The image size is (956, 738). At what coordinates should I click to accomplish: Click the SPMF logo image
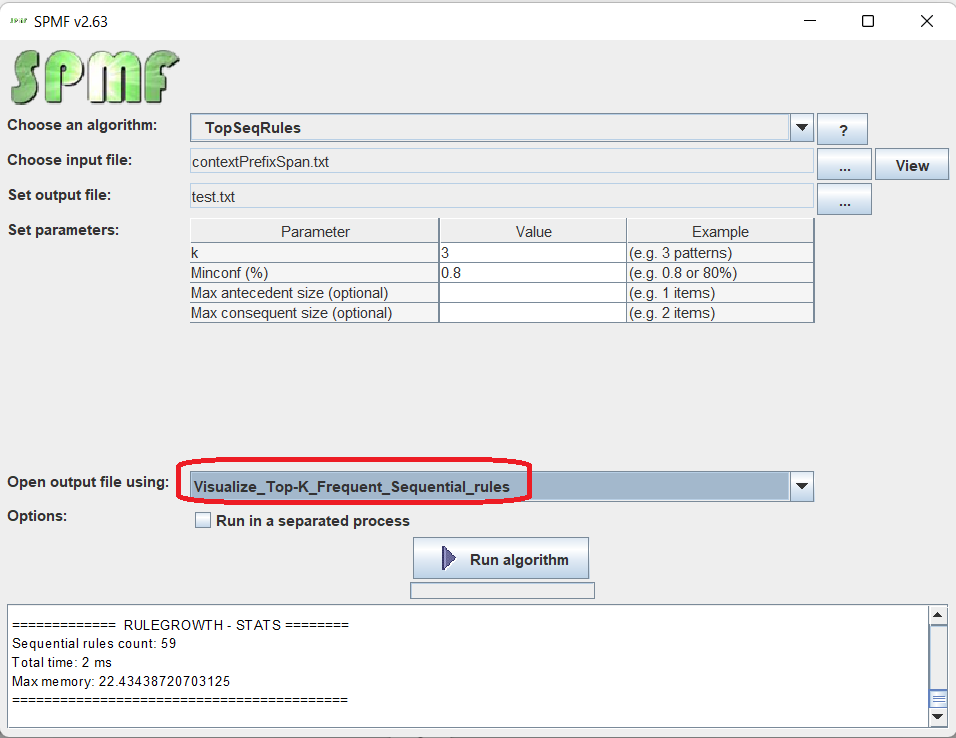(95, 78)
